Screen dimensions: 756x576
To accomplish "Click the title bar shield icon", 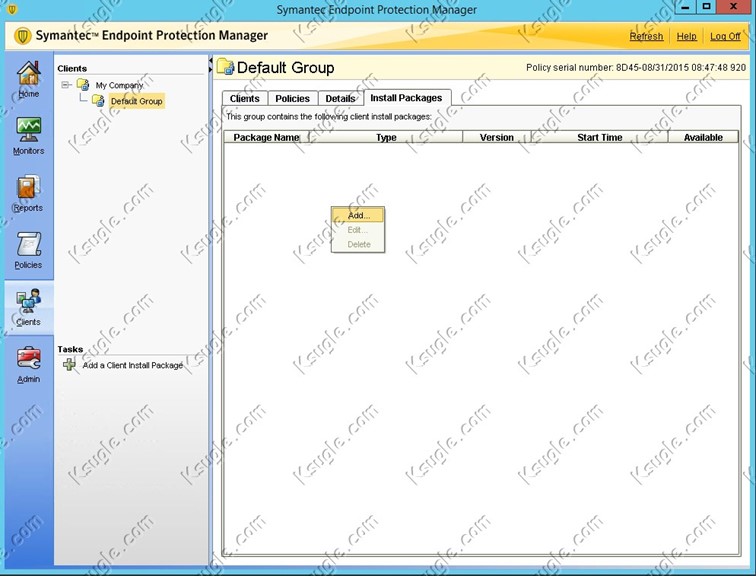I will (12, 9).
